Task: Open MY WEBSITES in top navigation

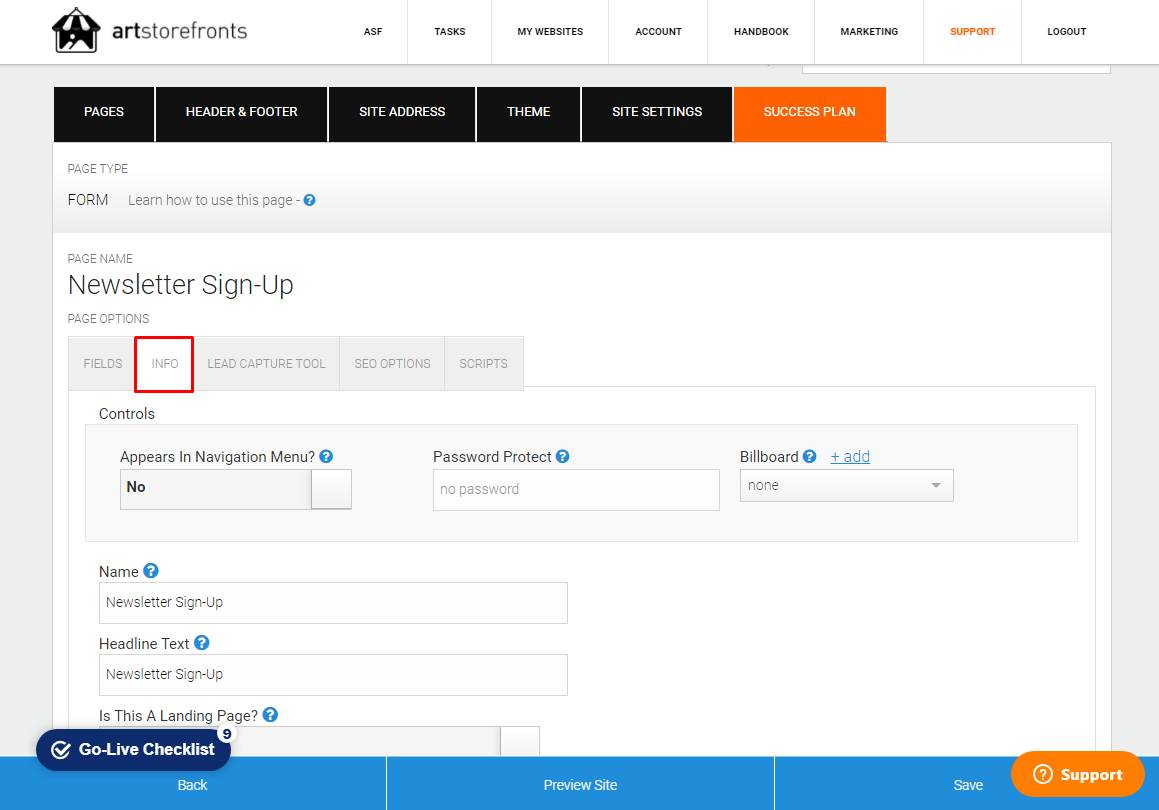Action: (550, 32)
